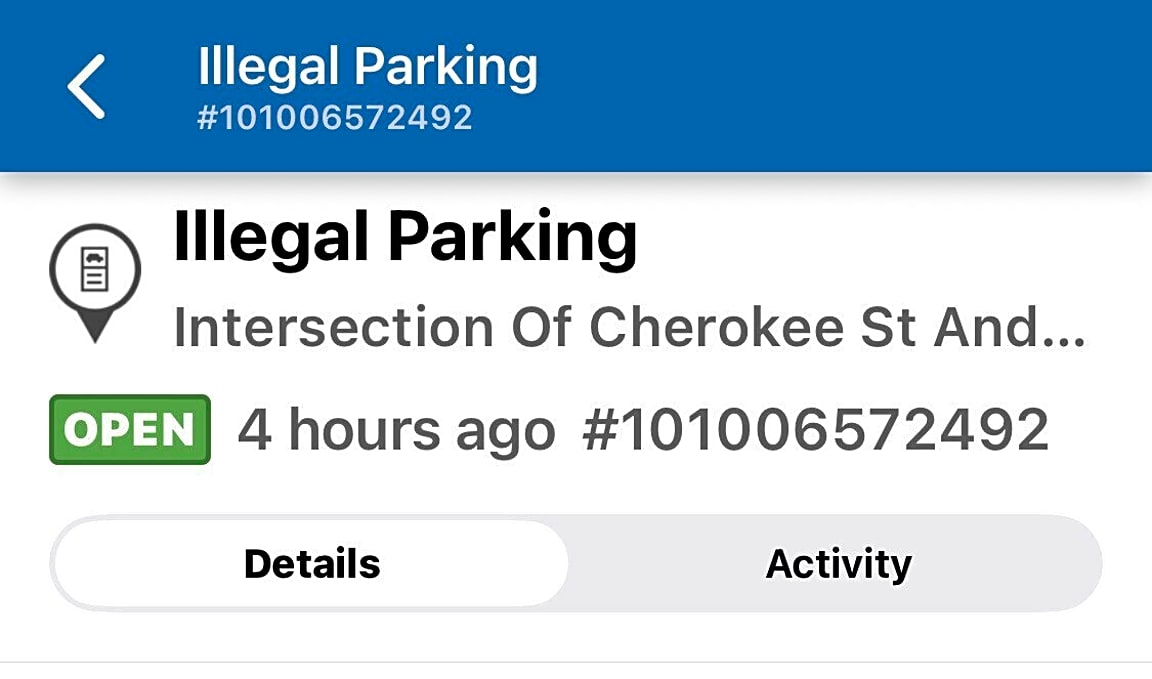
Task: Click the empty right side of the blue header
Action: pyautogui.click(x=900, y=87)
